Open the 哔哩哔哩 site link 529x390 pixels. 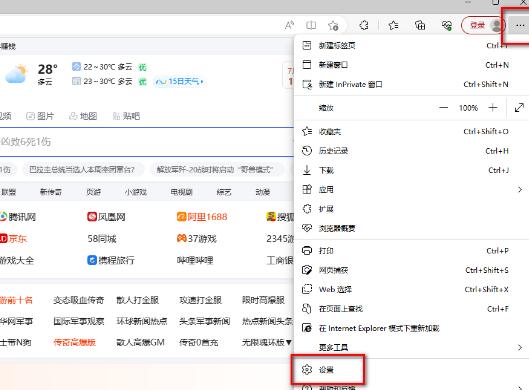coord(195,260)
